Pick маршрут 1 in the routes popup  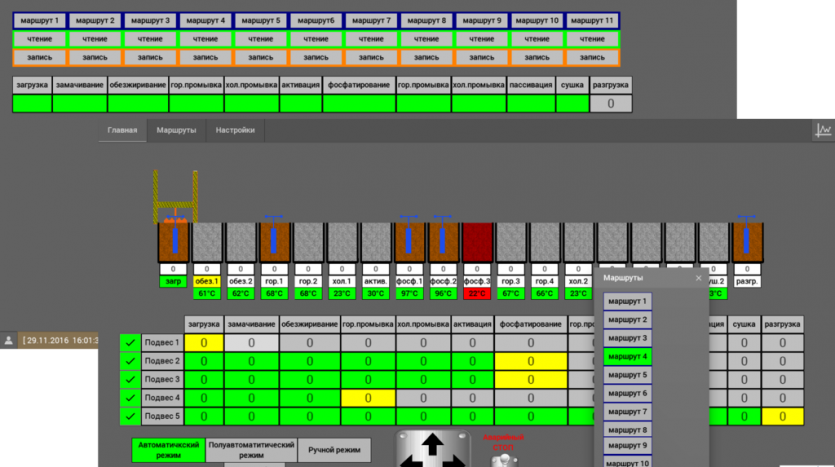628,302
